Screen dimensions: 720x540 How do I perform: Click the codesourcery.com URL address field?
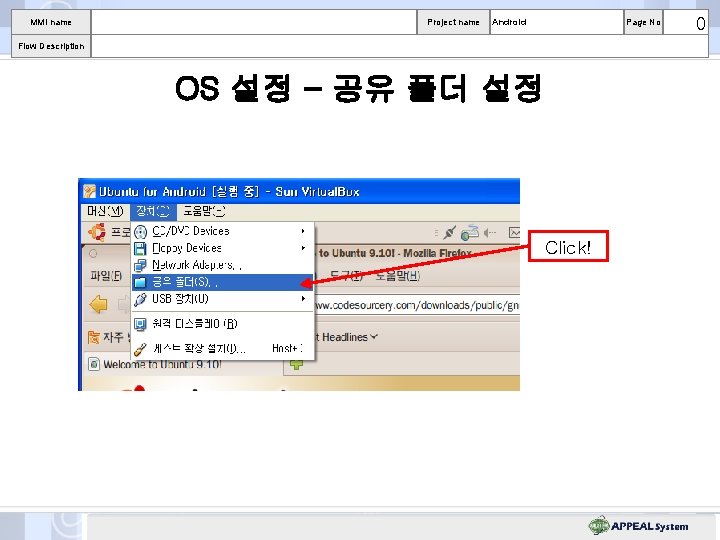(x=417, y=305)
